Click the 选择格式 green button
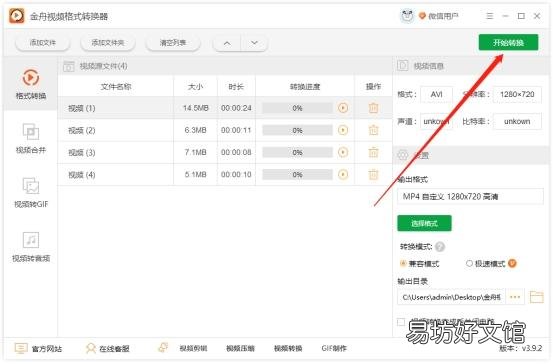This screenshot has width=553, height=364. pos(424,223)
